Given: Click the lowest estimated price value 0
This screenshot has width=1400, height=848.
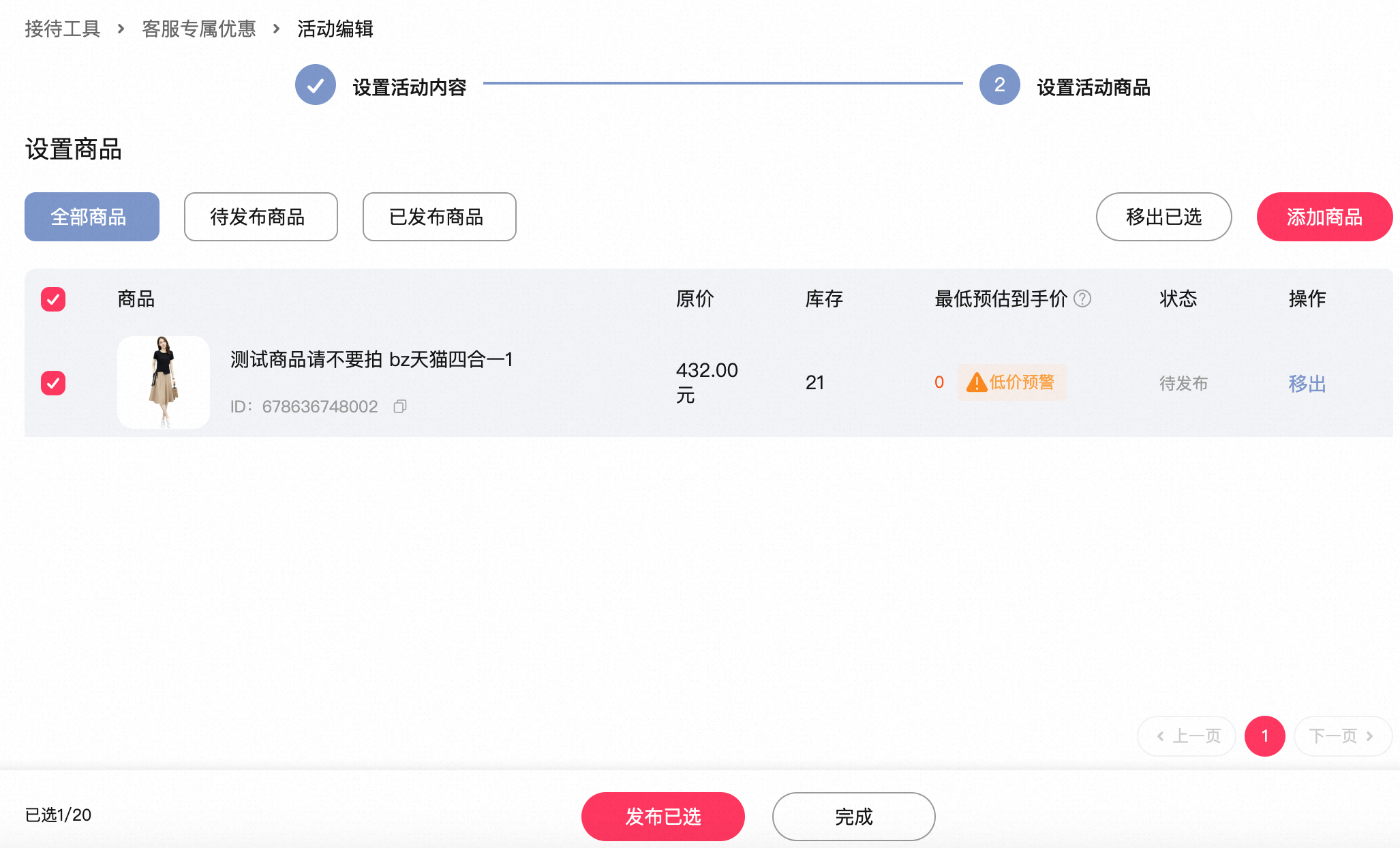Looking at the screenshot, I should [939, 382].
